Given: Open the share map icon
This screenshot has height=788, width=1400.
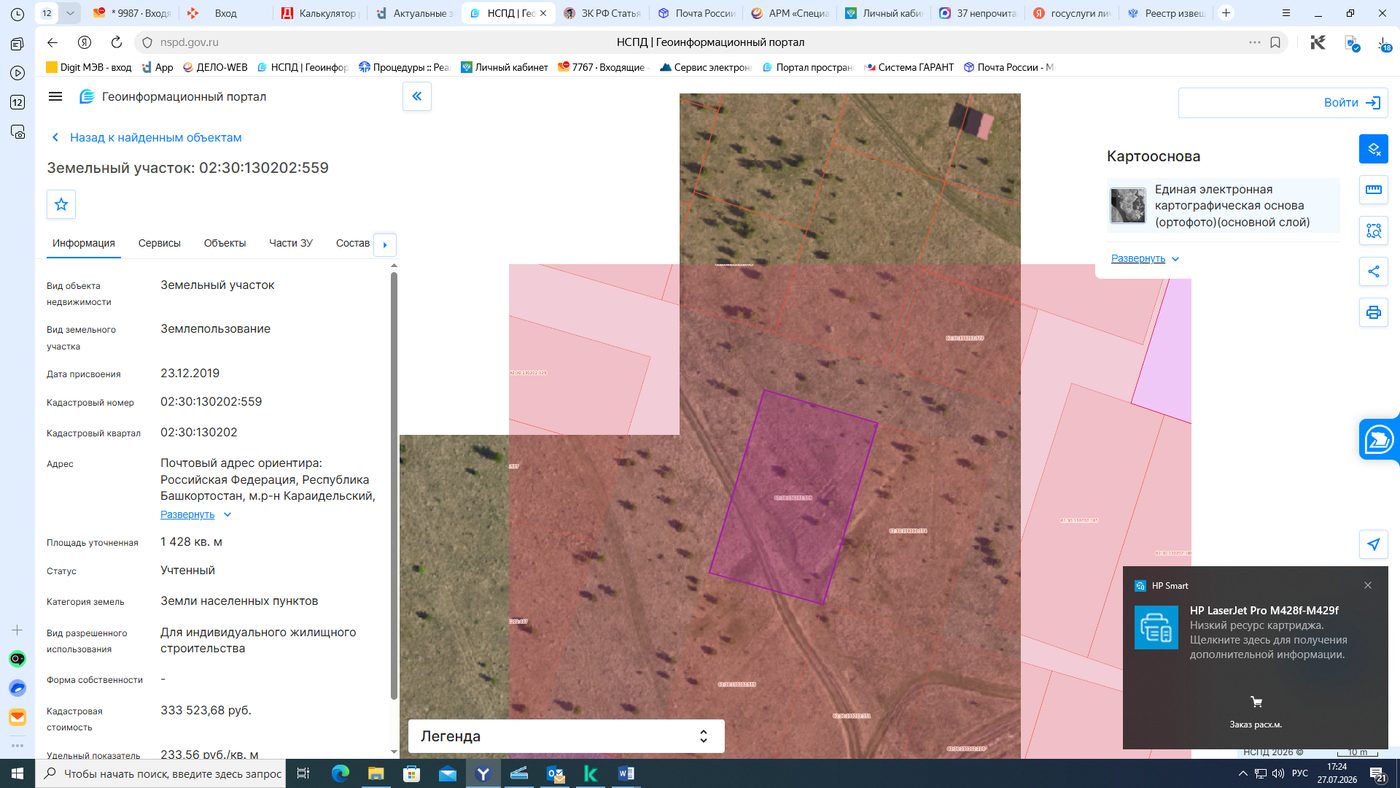Looking at the screenshot, I should pos(1373,271).
